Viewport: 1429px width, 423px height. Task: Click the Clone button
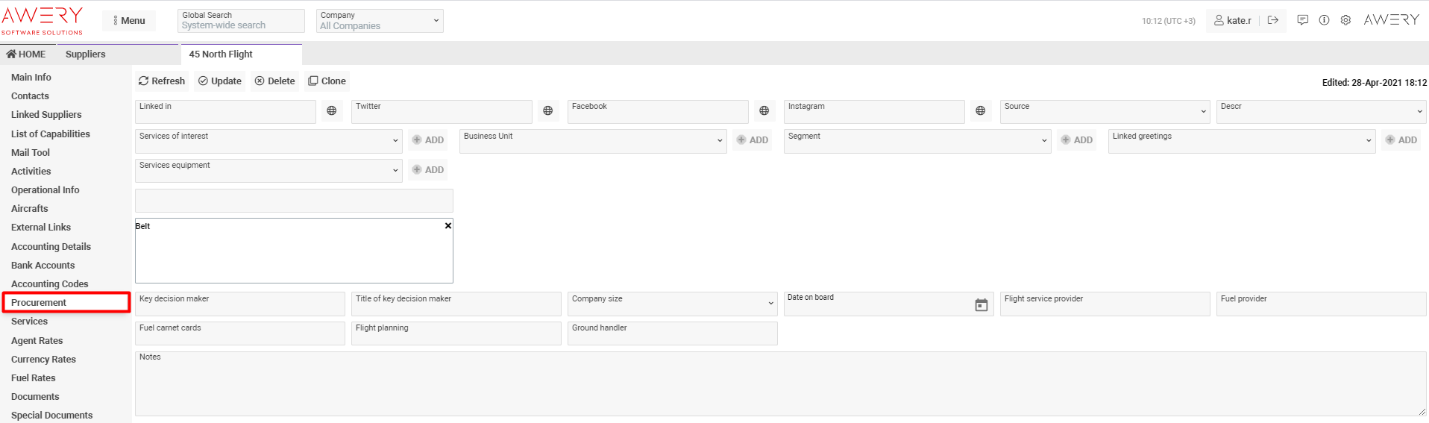(x=326, y=81)
